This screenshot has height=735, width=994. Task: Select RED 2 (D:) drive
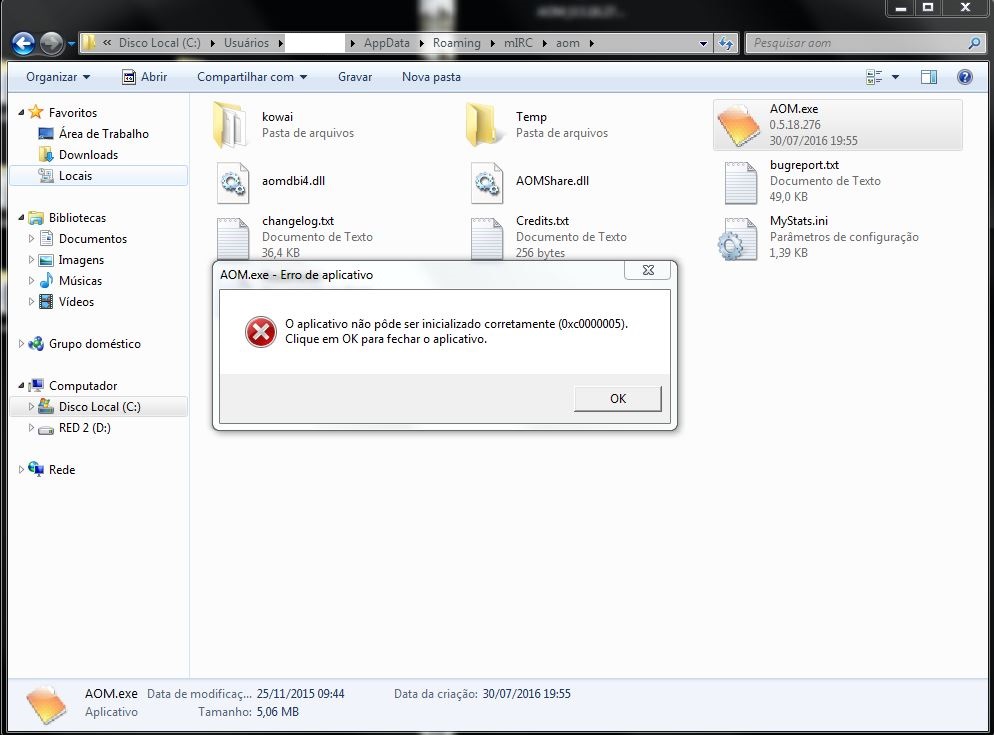84,428
